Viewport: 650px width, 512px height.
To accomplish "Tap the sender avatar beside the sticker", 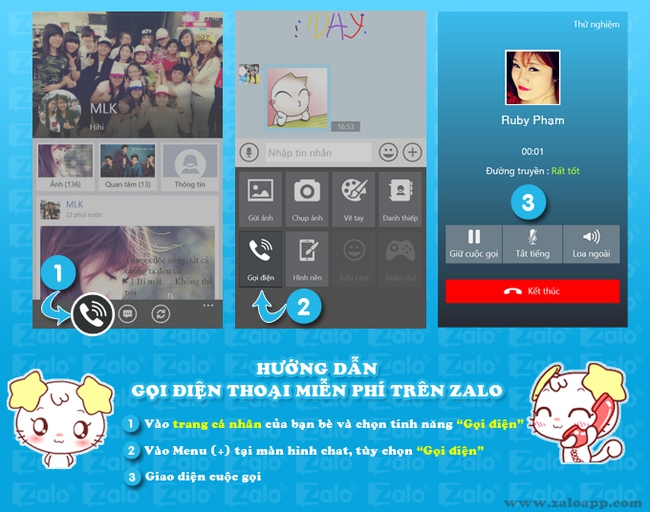I will point(250,74).
